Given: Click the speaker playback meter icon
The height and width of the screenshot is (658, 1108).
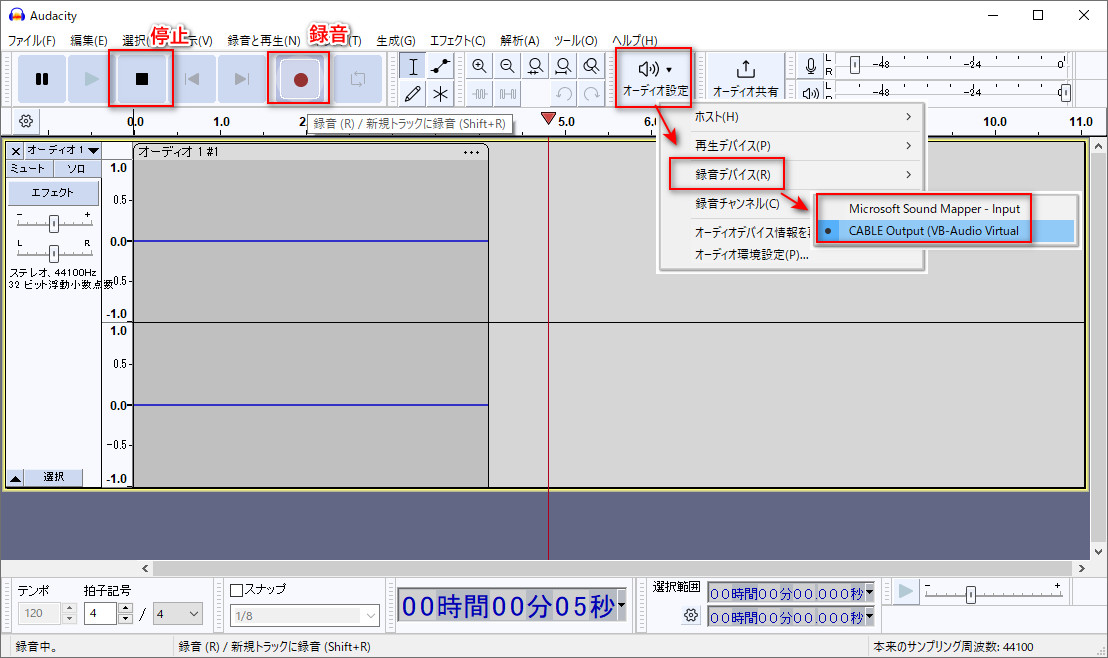Looking at the screenshot, I should point(811,93).
